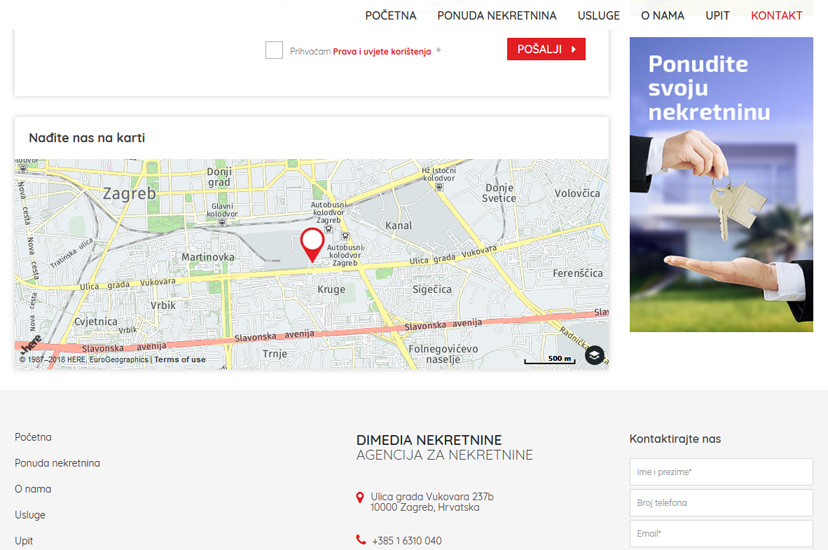Click Terms of use on the map
Viewport: 828px width, 550px height.
click(180, 360)
